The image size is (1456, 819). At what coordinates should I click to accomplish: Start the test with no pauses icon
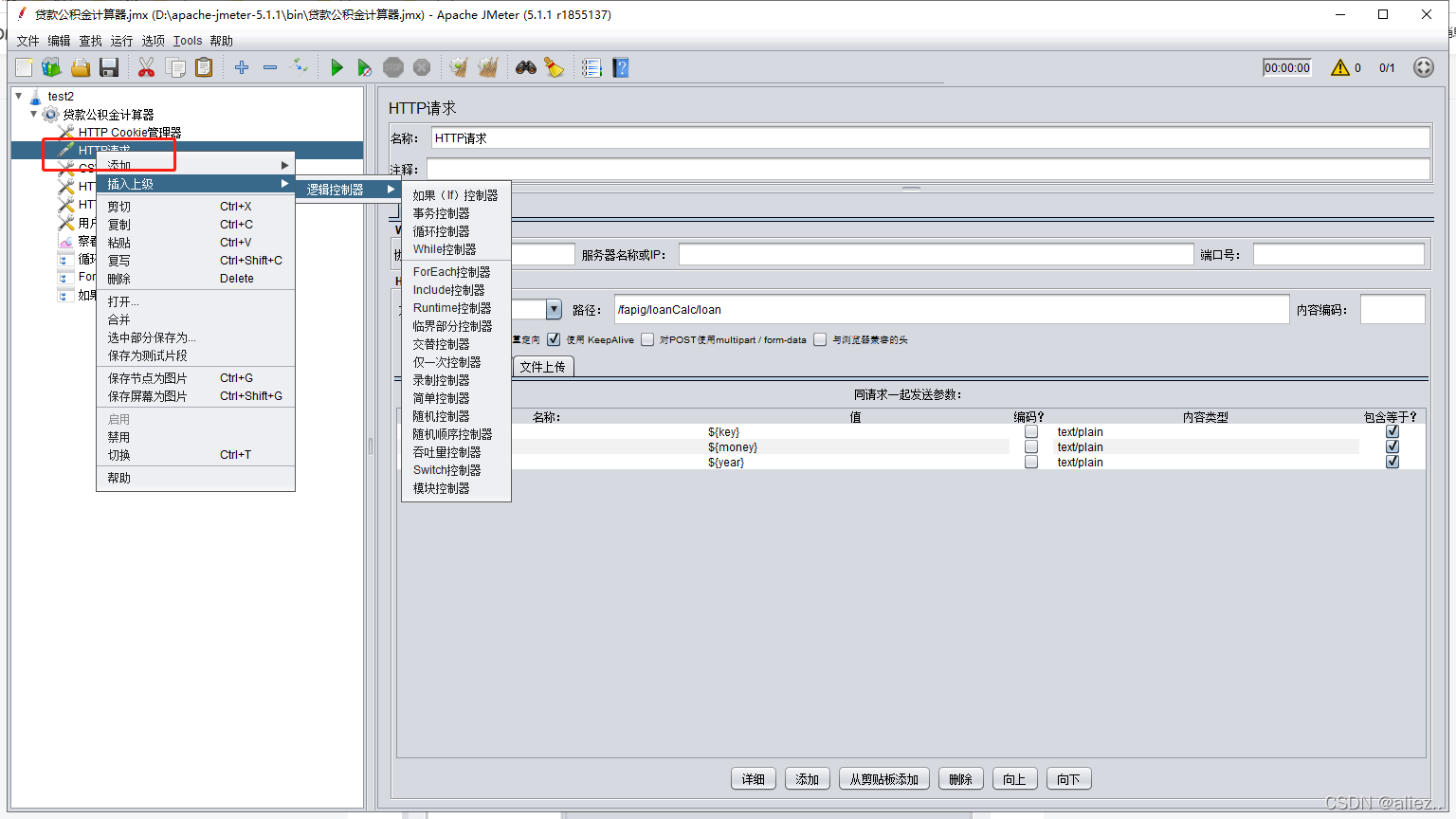click(365, 67)
